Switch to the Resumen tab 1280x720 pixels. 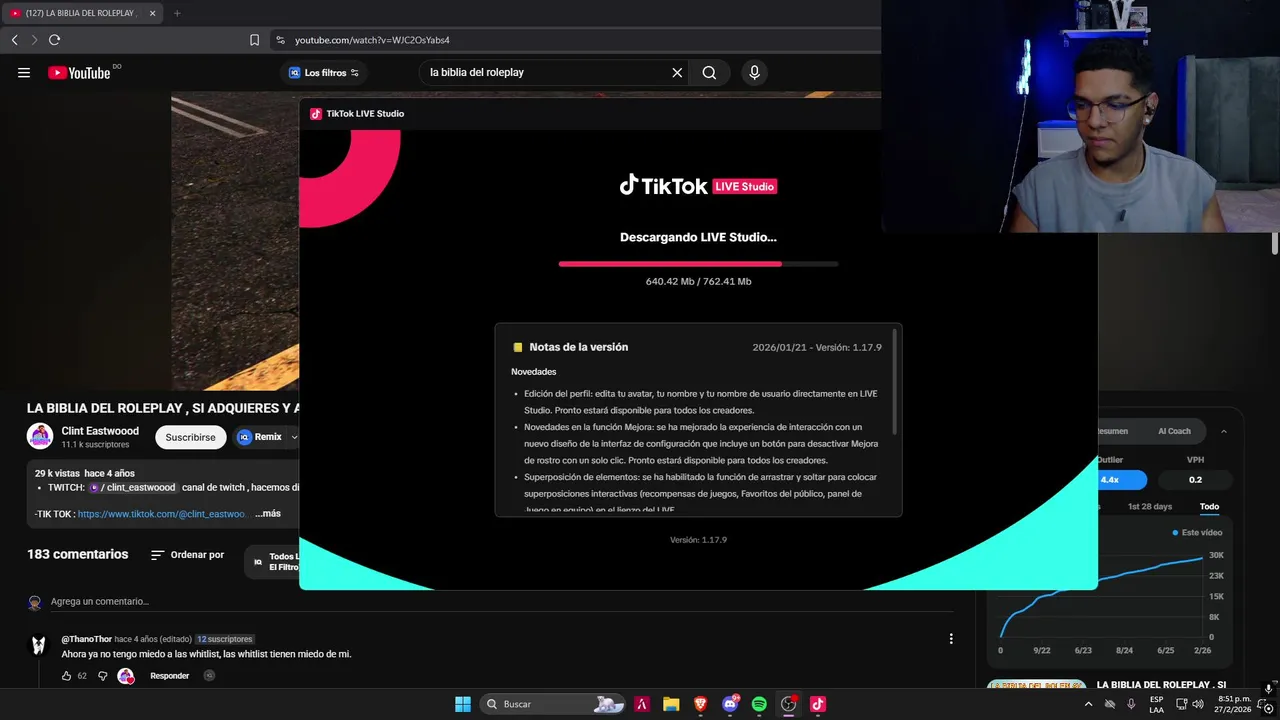(x=1111, y=431)
